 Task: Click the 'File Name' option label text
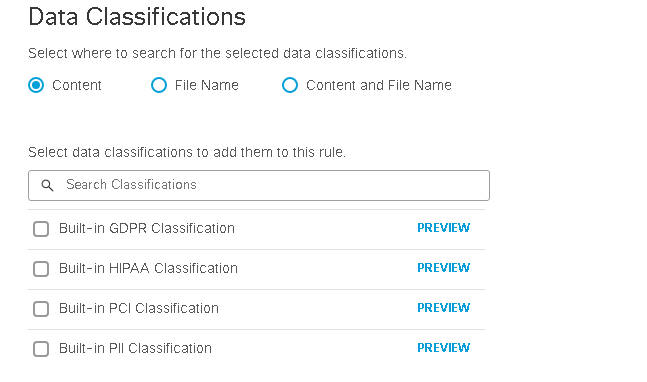tap(207, 85)
